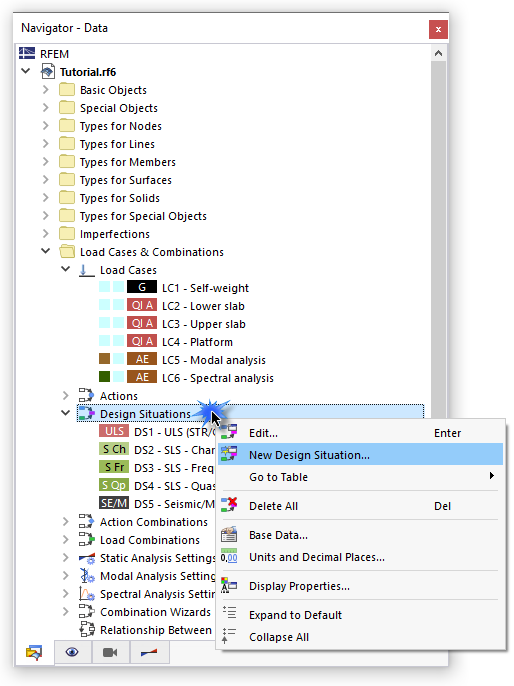Click the scrollbar up arrow in Navigator
The width and height of the screenshot is (514, 686).
pyautogui.click(x=438, y=53)
